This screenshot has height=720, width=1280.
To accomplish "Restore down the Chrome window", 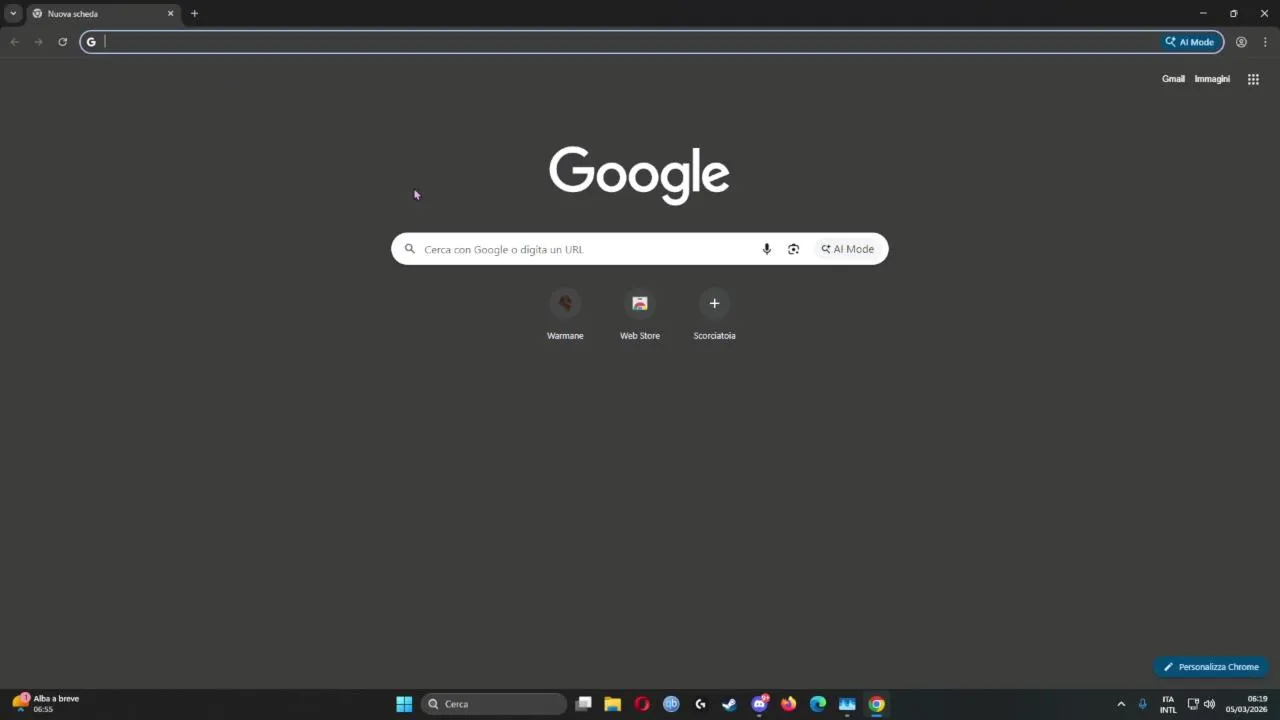I will 1233,14.
